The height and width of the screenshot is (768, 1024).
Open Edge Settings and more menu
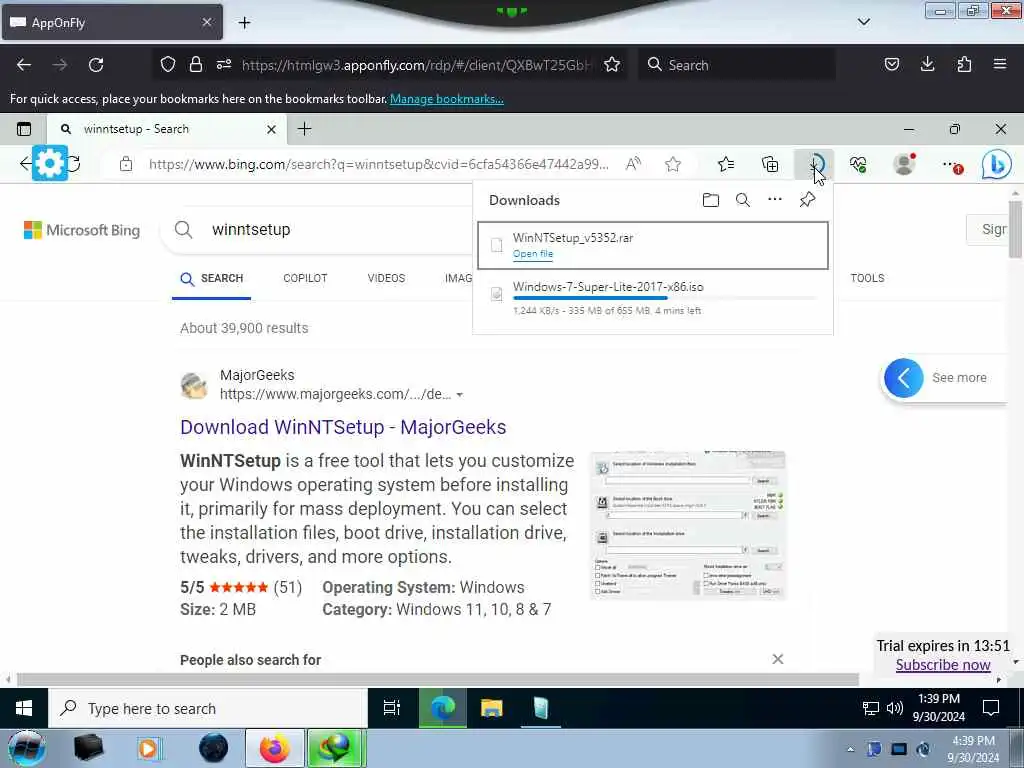coord(952,166)
